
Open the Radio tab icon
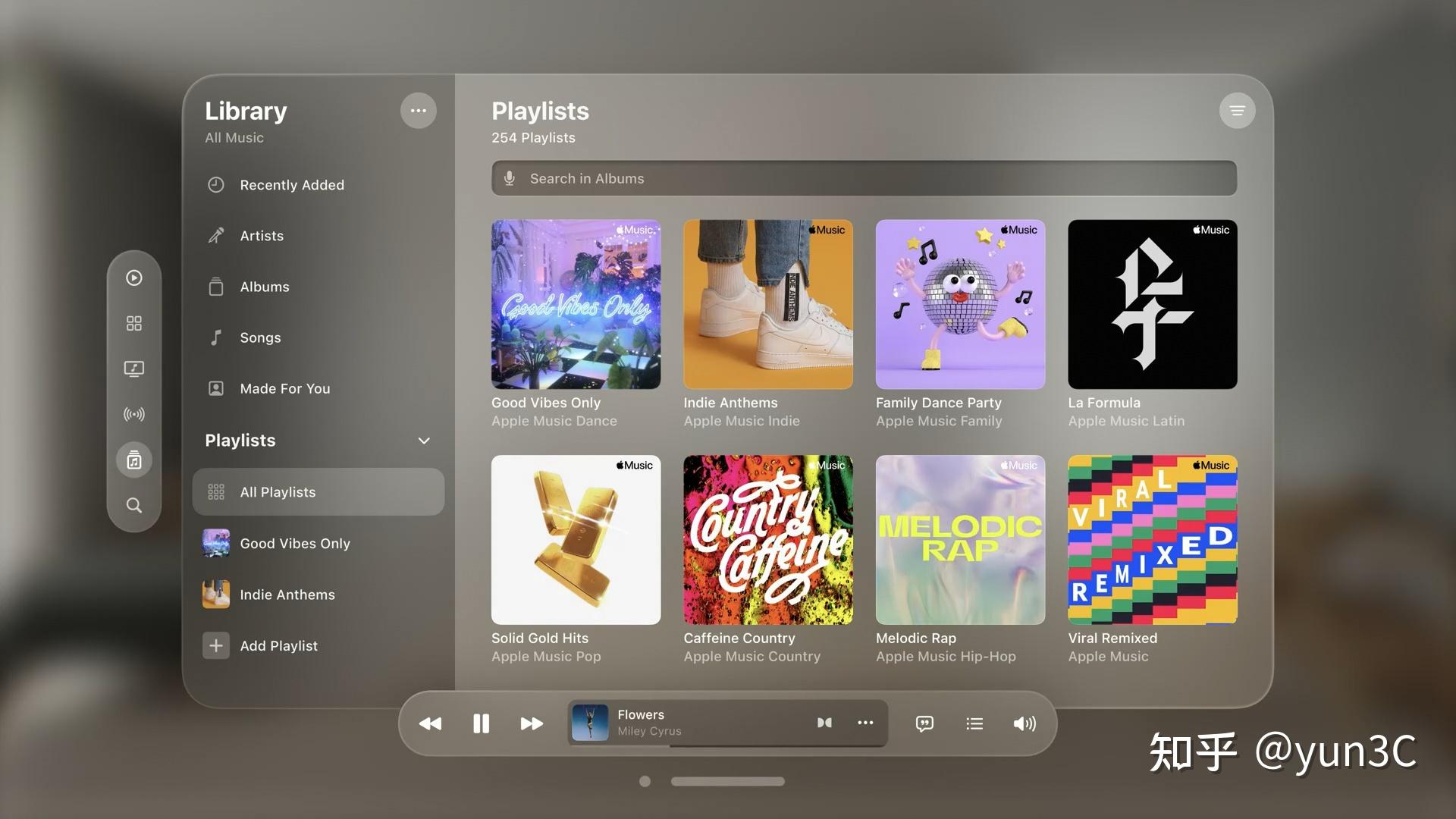[134, 414]
